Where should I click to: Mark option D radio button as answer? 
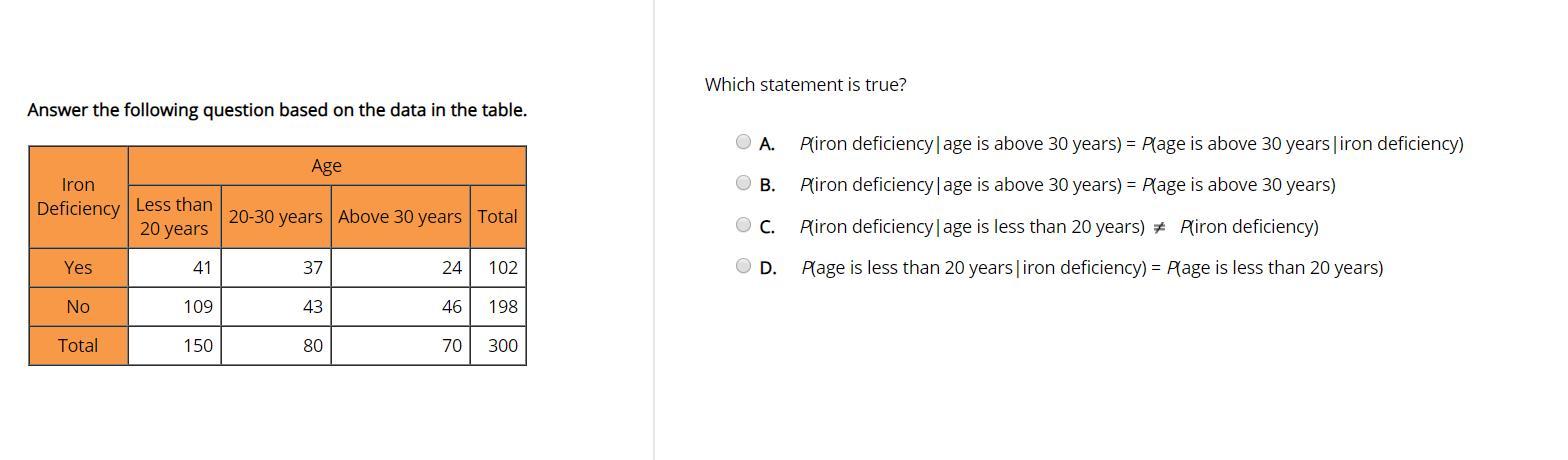743,266
